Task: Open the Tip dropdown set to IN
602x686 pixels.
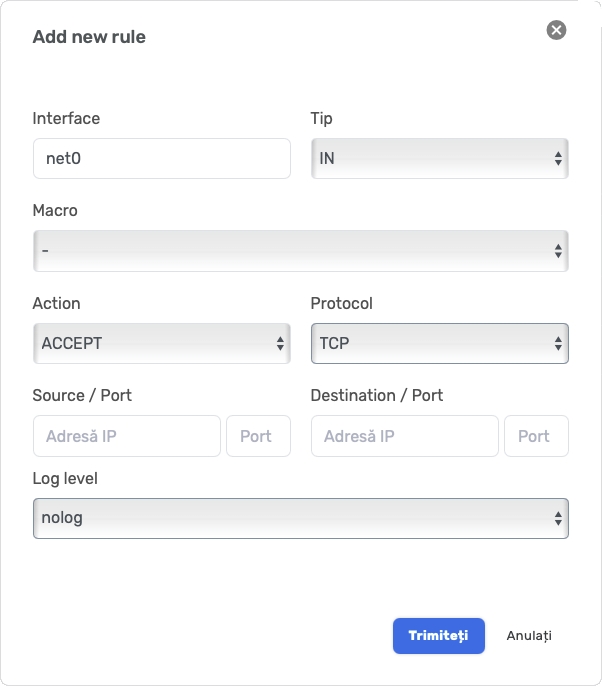Action: [430, 158]
